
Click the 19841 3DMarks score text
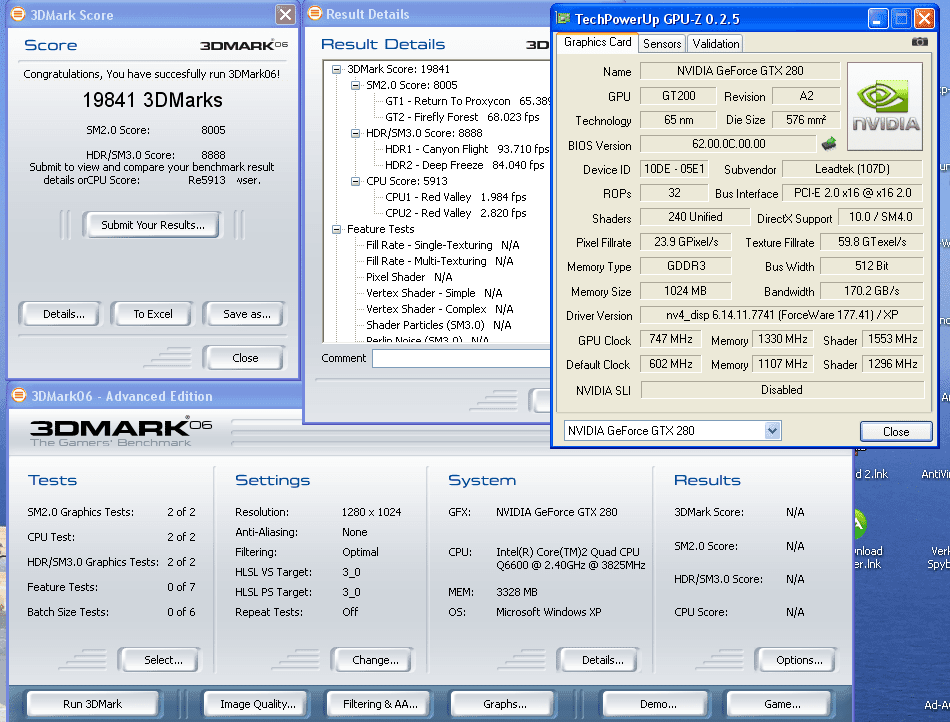tap(153, 100)
